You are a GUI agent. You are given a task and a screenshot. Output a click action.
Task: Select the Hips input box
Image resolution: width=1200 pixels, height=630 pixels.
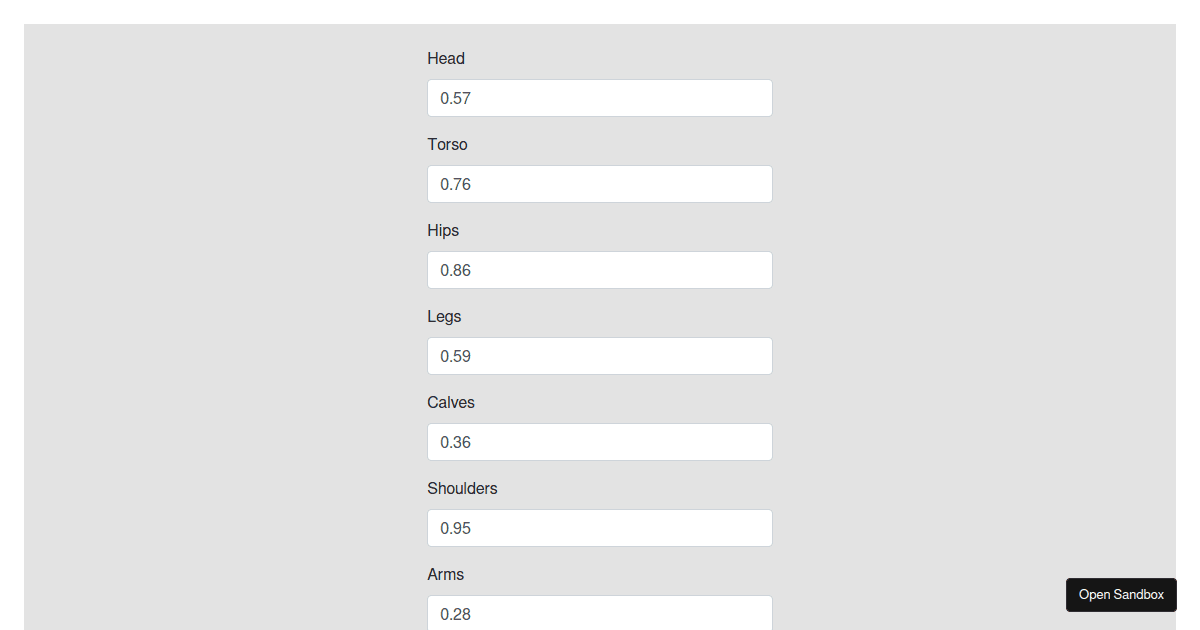pyautogui.click(x=600, y=270)
